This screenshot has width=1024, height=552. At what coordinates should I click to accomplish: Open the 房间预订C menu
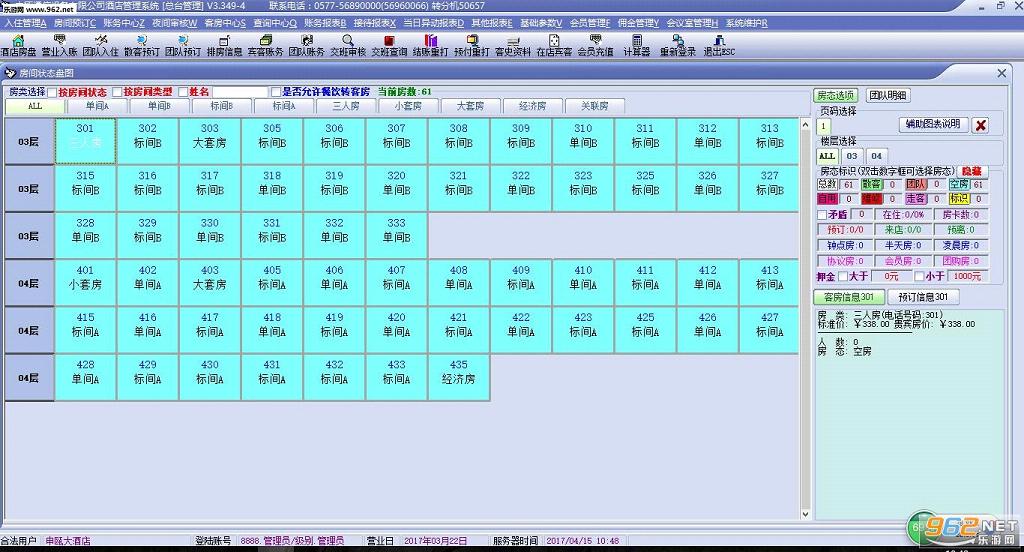point(74,23)
